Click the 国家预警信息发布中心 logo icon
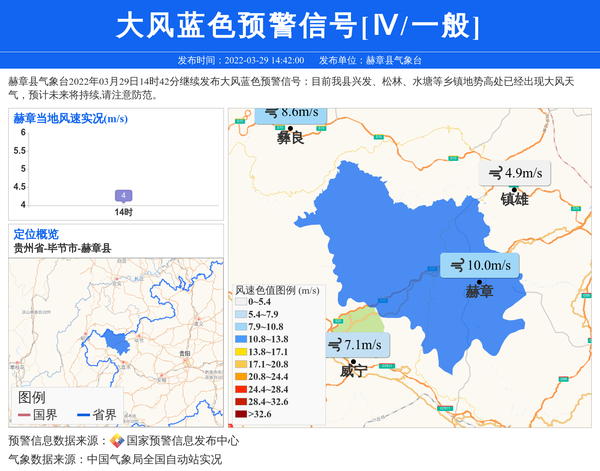 pos(117,440)
